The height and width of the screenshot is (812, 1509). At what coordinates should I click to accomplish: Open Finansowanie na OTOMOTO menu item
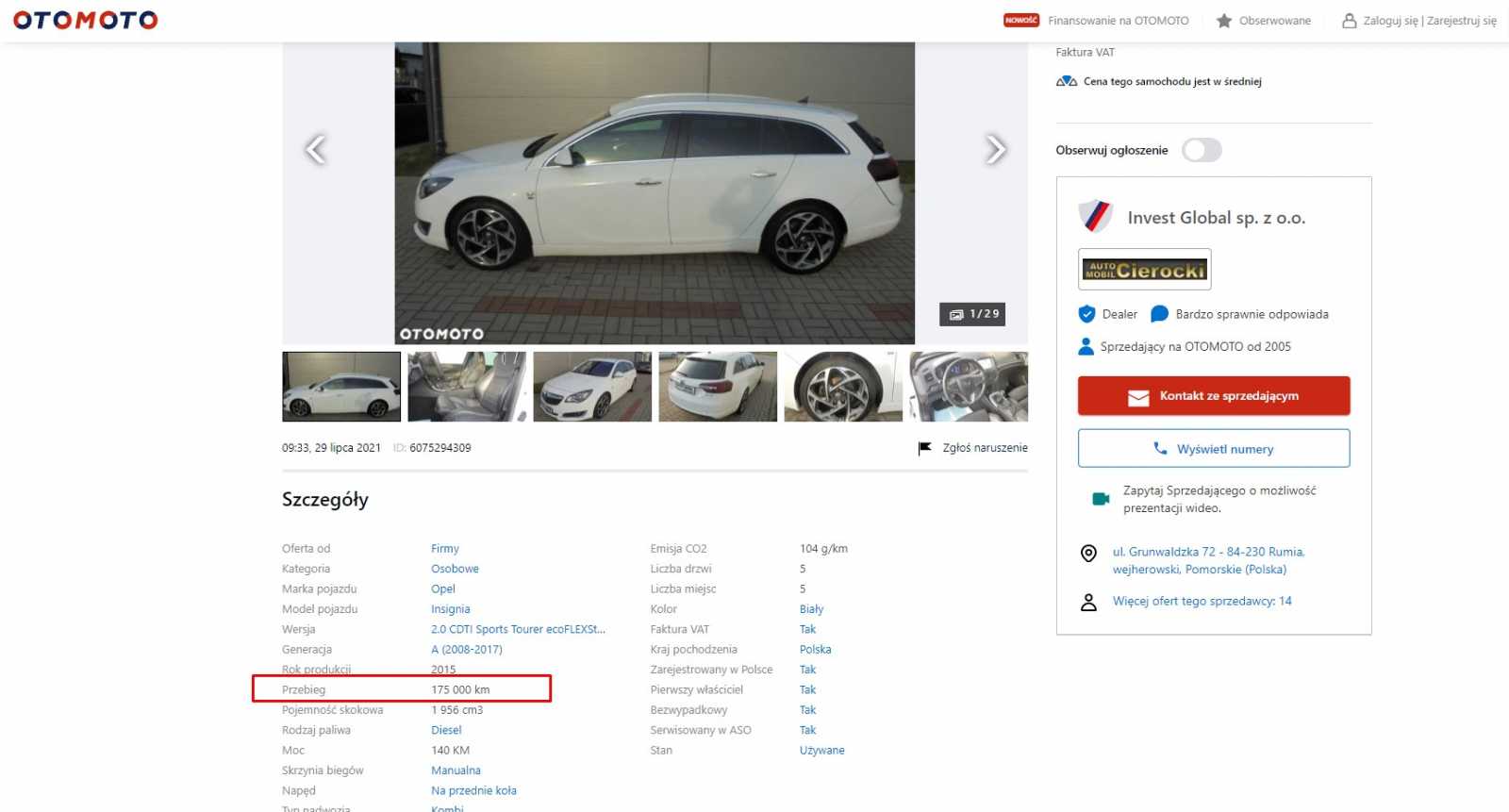coord(1118,21)
